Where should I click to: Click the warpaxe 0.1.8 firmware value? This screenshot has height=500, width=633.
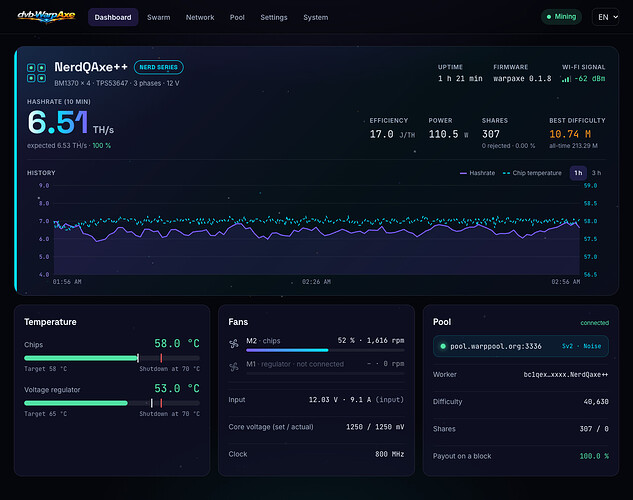pos(522,79)
